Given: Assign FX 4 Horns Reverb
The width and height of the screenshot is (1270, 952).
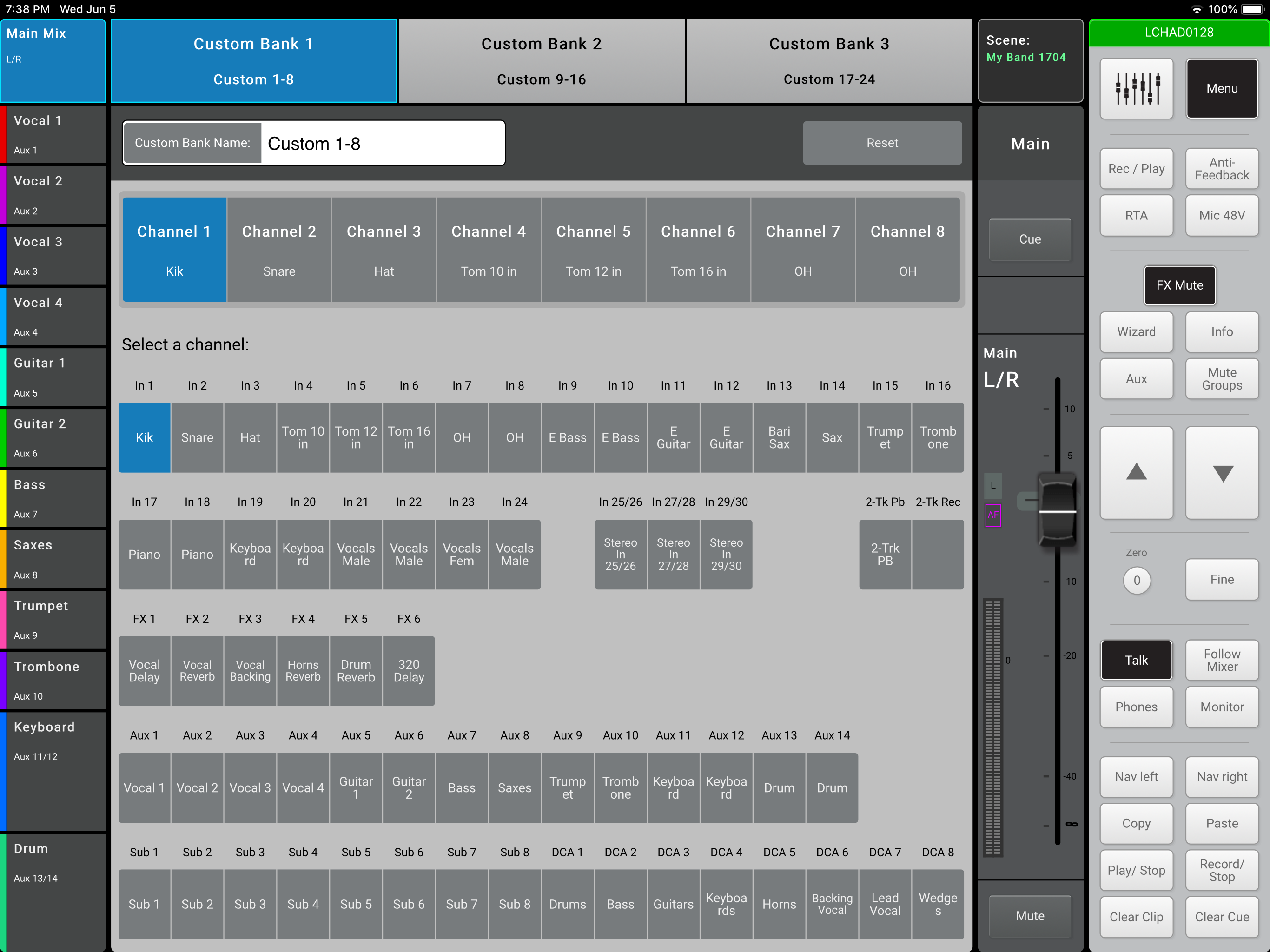Looking at the screenshot, I should tap(303, 671).
